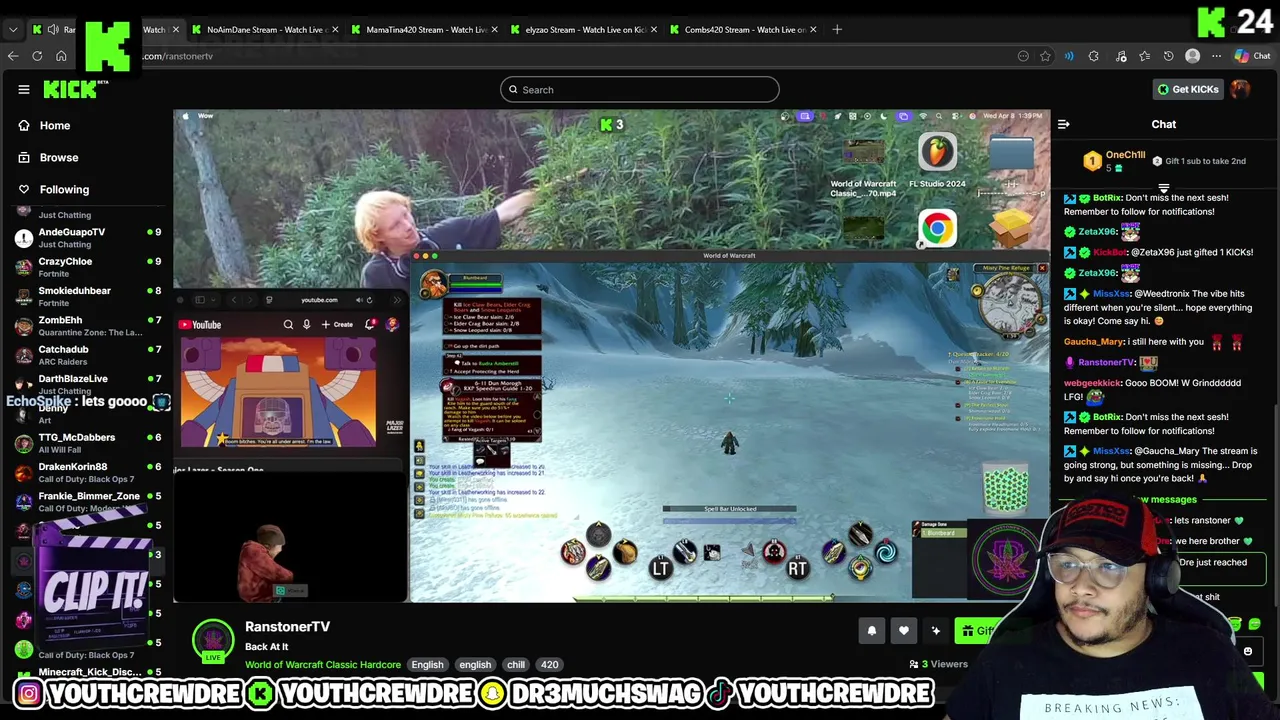Click OneCh1ll in the chat leaderboard

[1125, 155]
